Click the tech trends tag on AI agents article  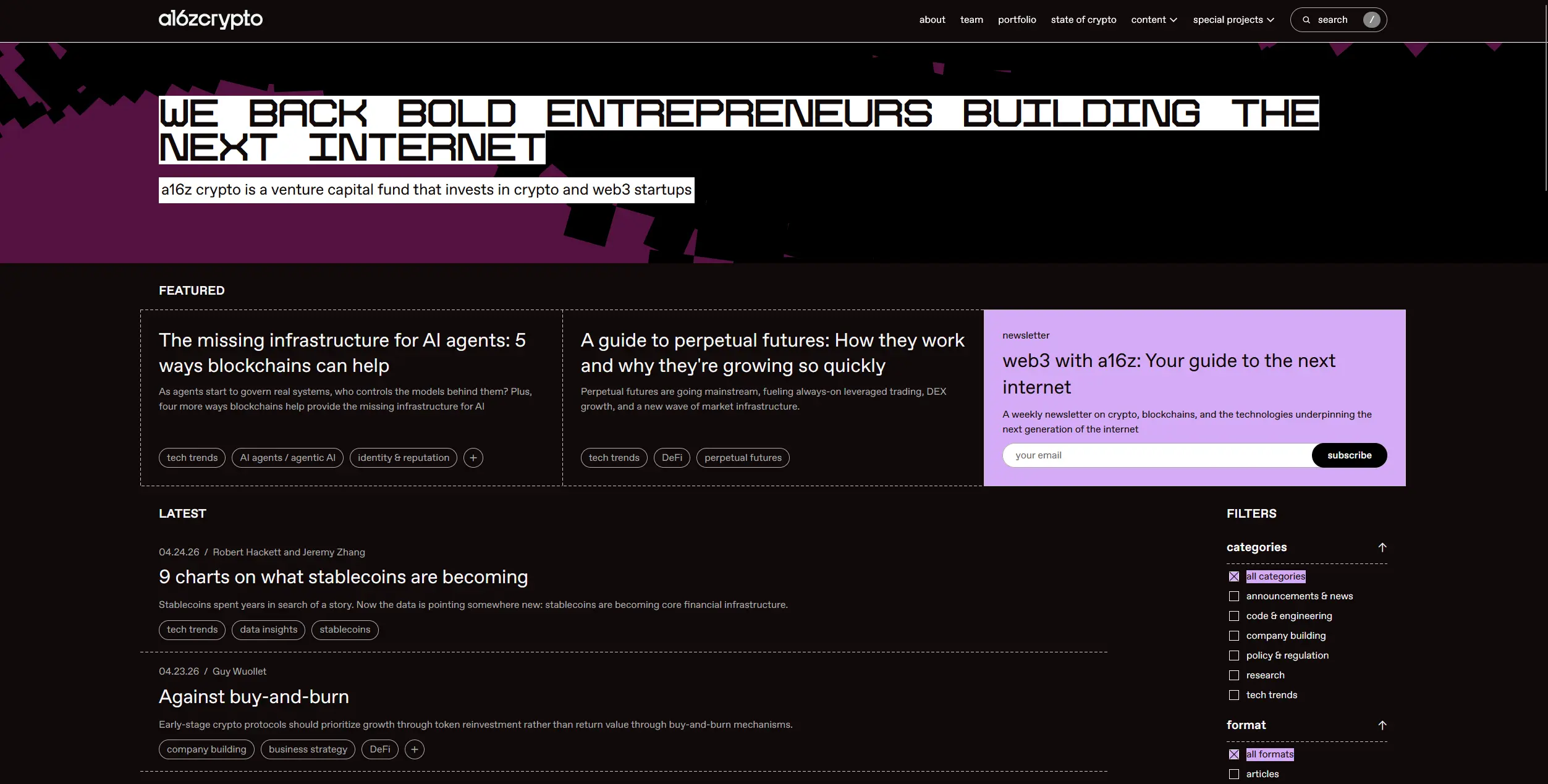click(x=192, y=458)
